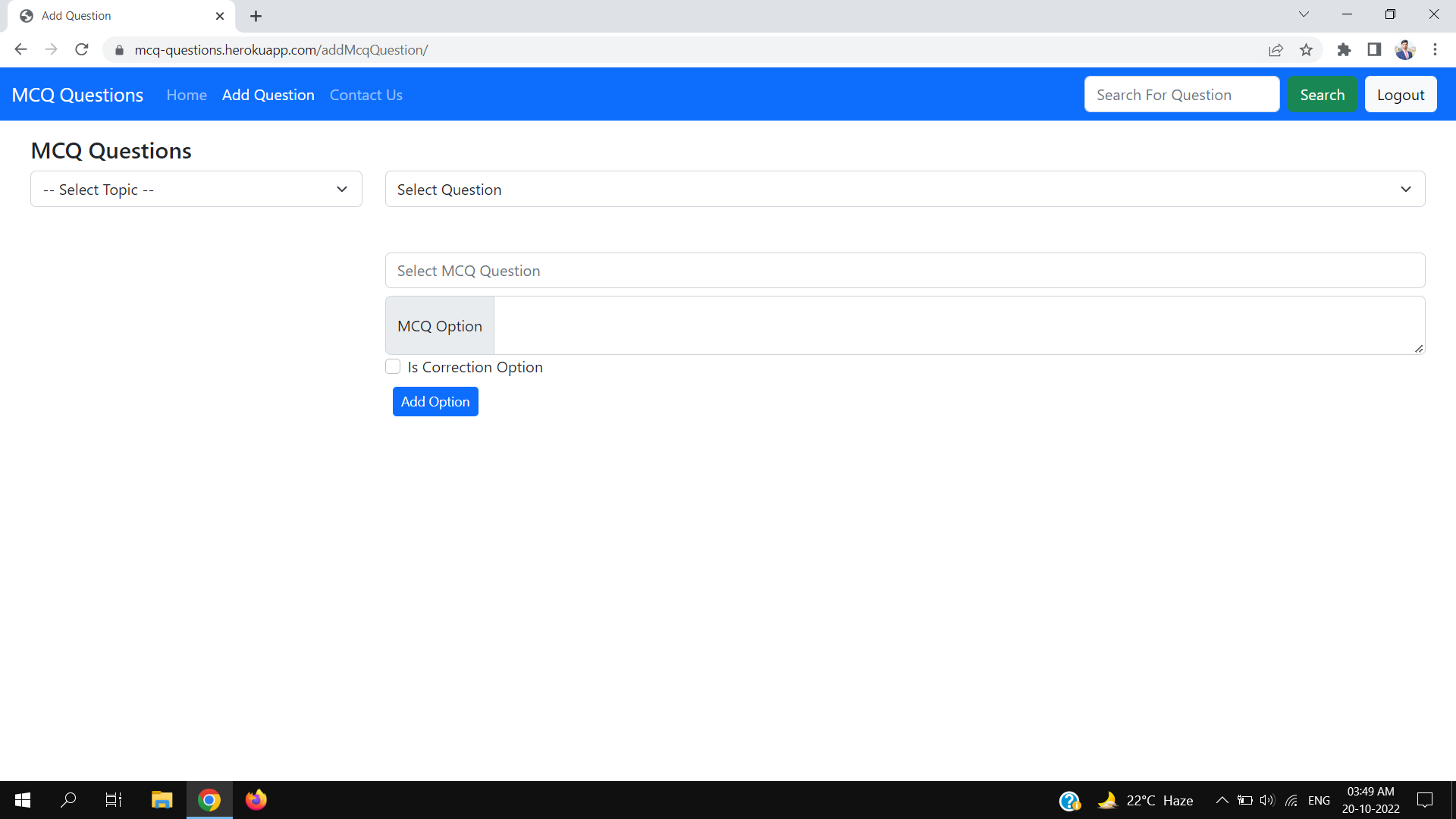1456x819 pixels.
Task: Bookmark the page using the star icon
Action: click(1306, 49)
